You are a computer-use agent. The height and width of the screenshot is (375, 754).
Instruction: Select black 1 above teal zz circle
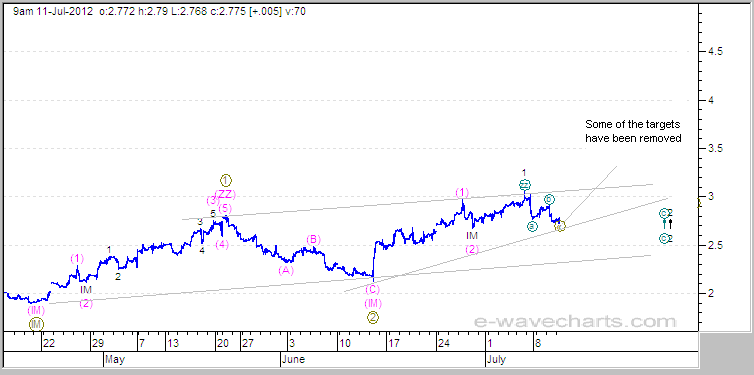point(525,172)
